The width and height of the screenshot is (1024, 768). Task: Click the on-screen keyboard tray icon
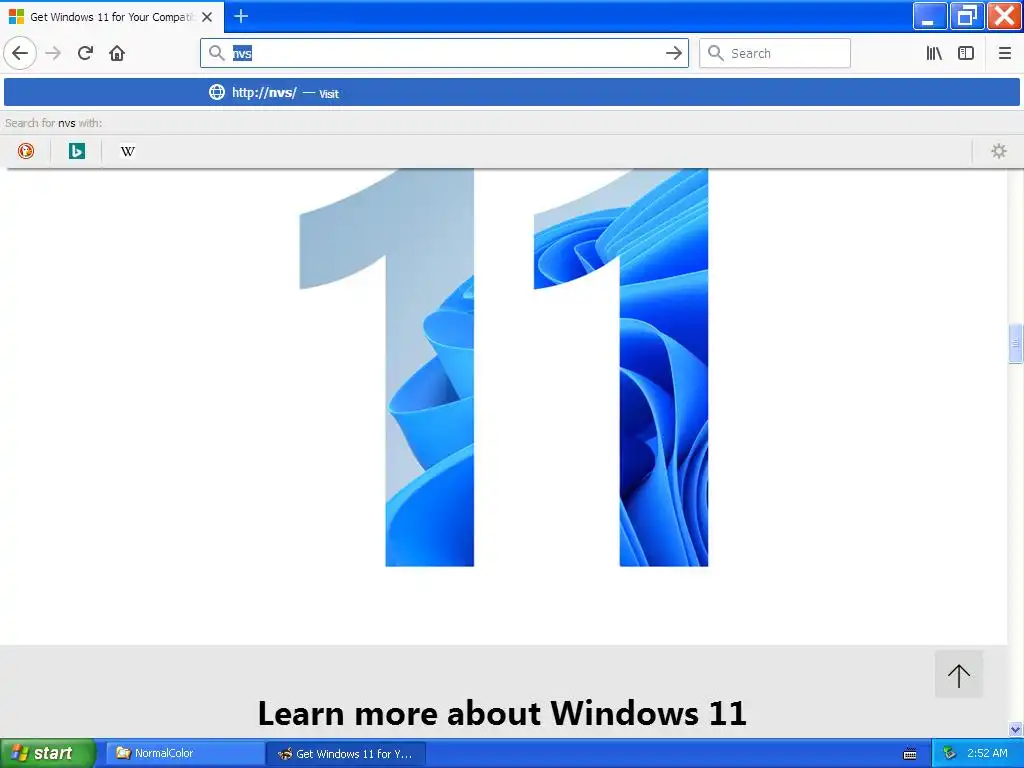[910, 754]
